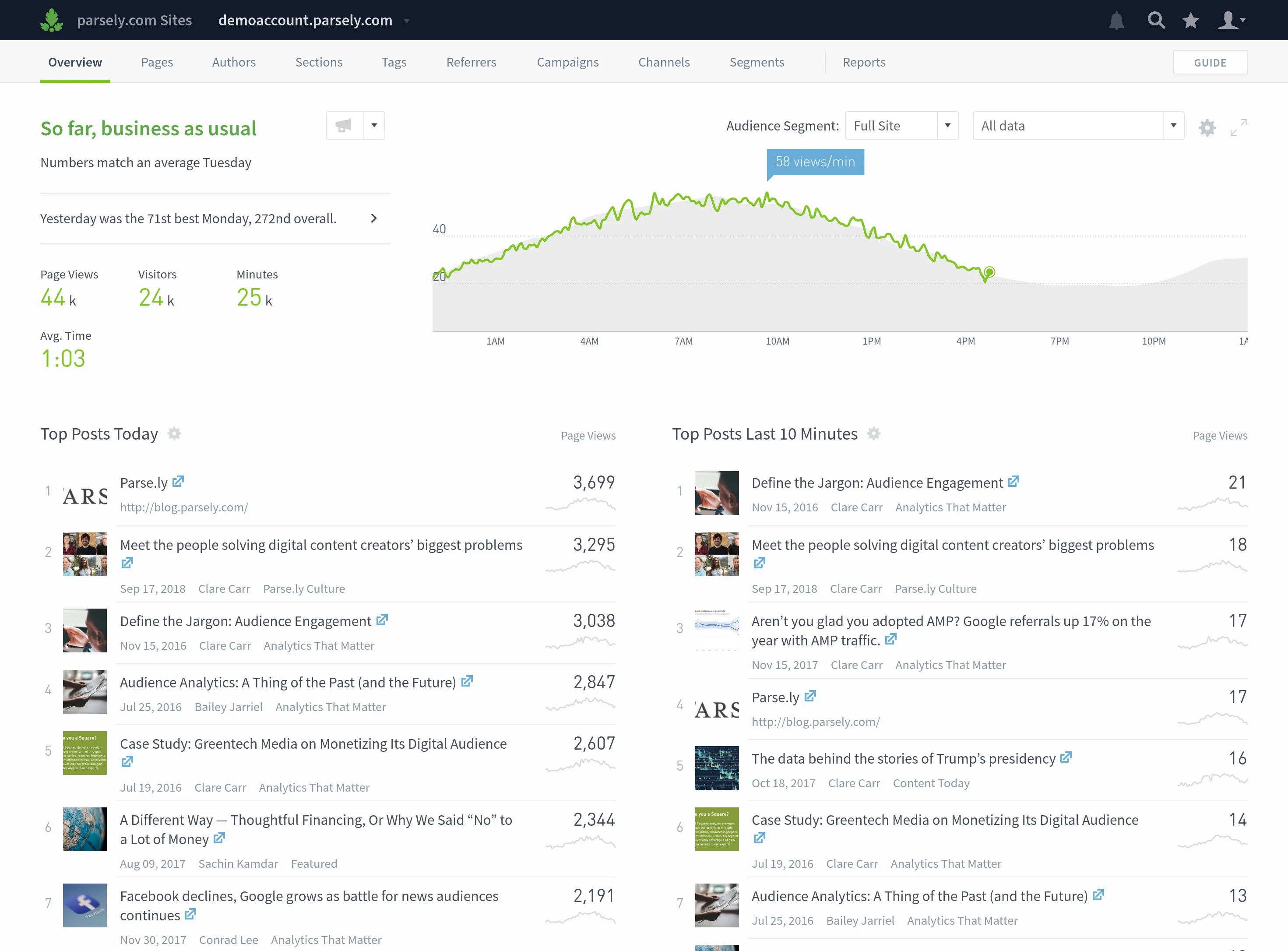Click gear beside Top Posts Last 10 Minutes
The width and height of the screenshot is (1288, 951).
pos(874,433)
